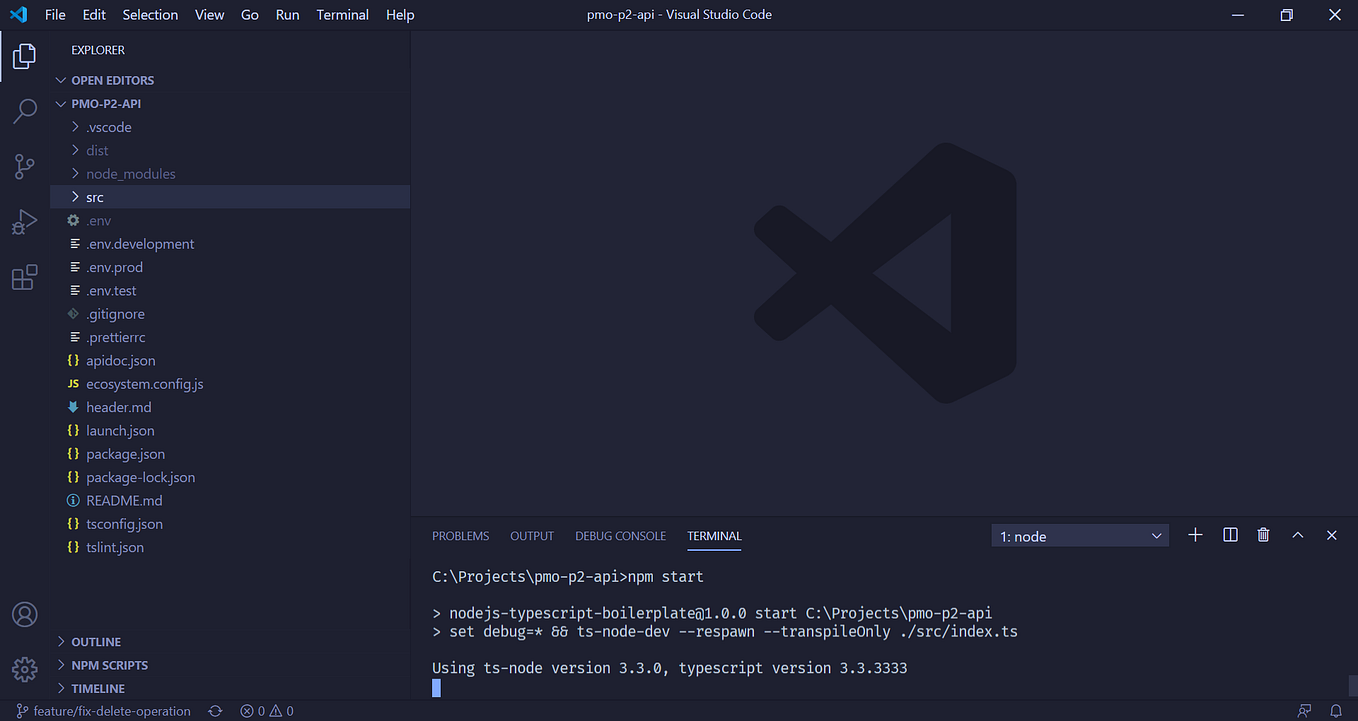Open the Run and Debug view

(24, 222)
